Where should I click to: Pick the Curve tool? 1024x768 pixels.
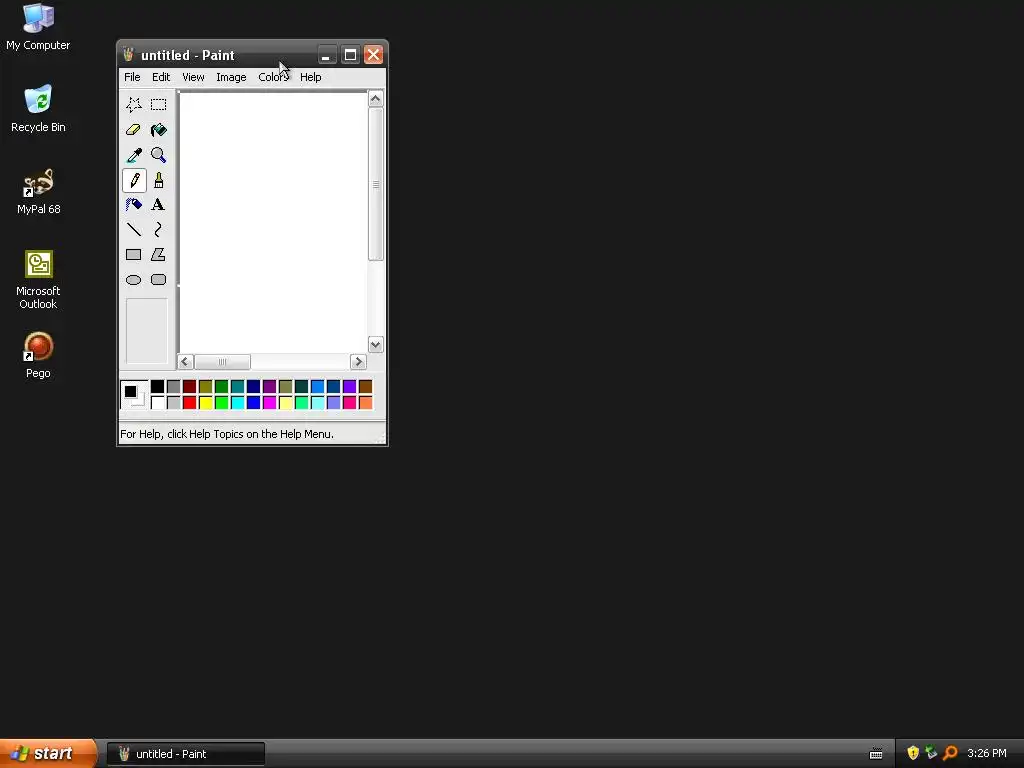(158, 229)
